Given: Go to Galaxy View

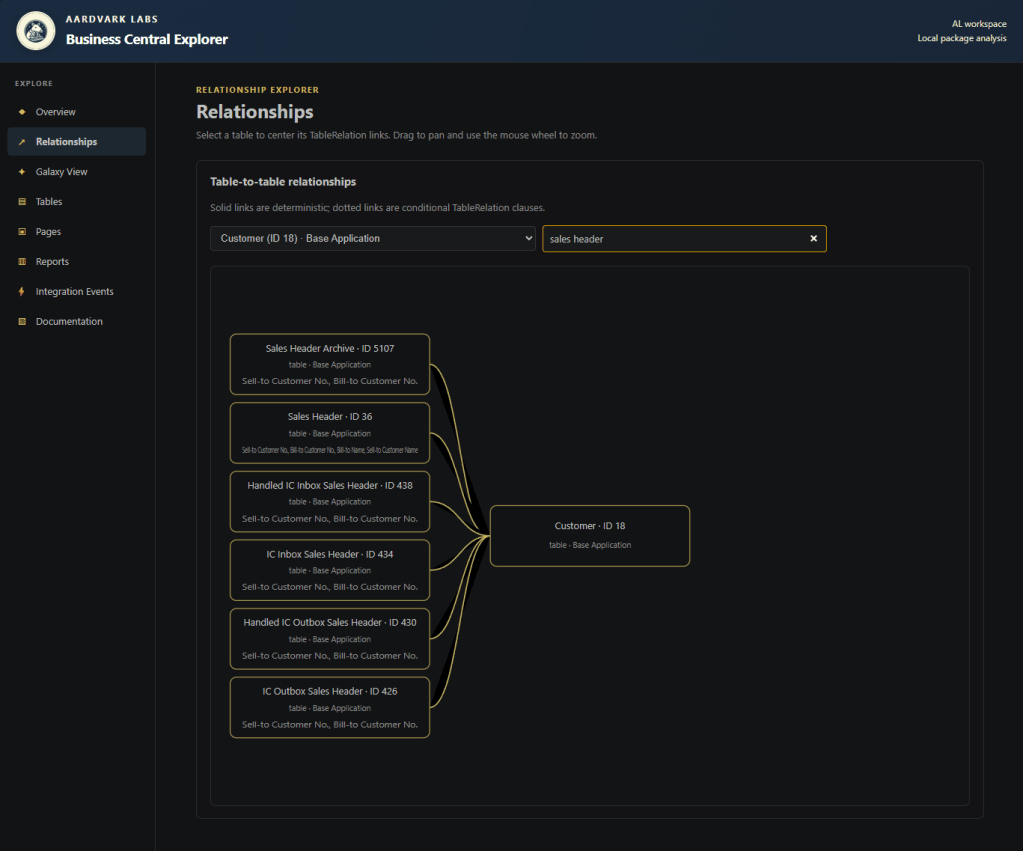Looking at the screenshot, I should click(76, 172).
